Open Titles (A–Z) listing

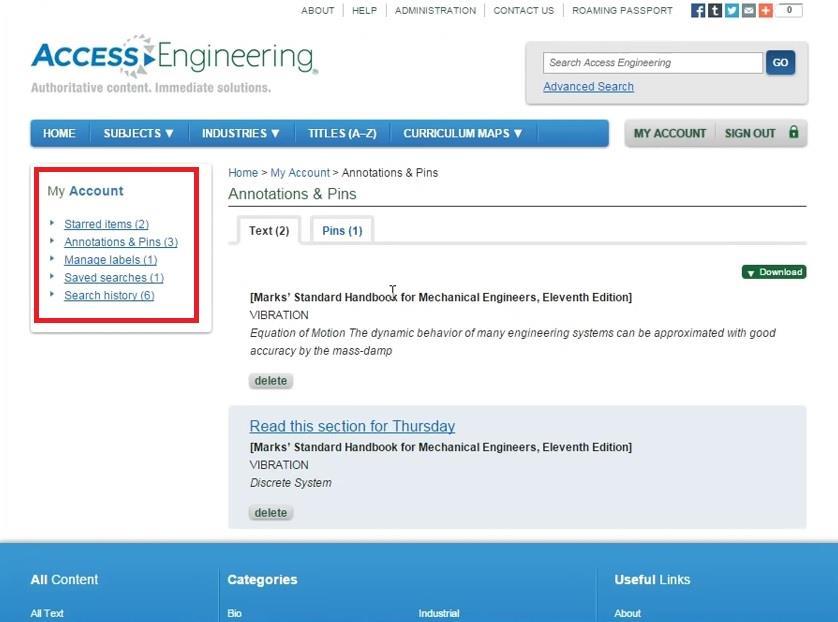click(x=342, y=133)
